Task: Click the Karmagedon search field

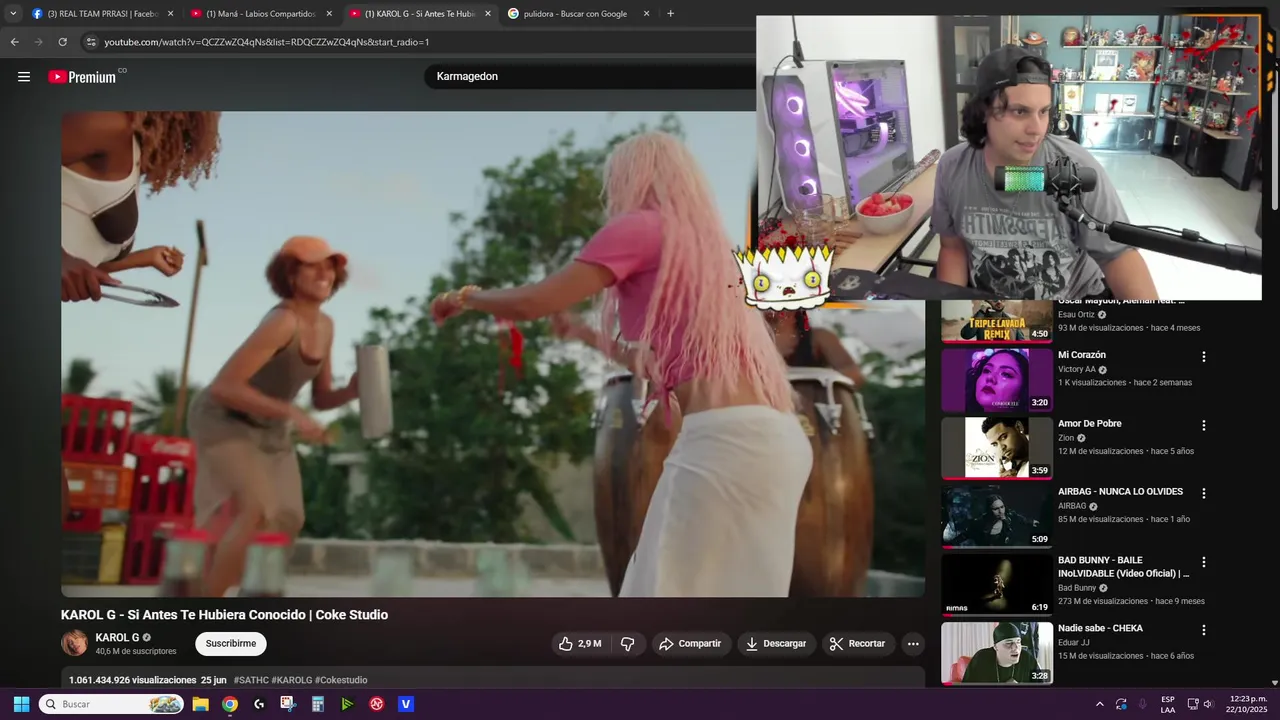Action: [x=590, y=77]
